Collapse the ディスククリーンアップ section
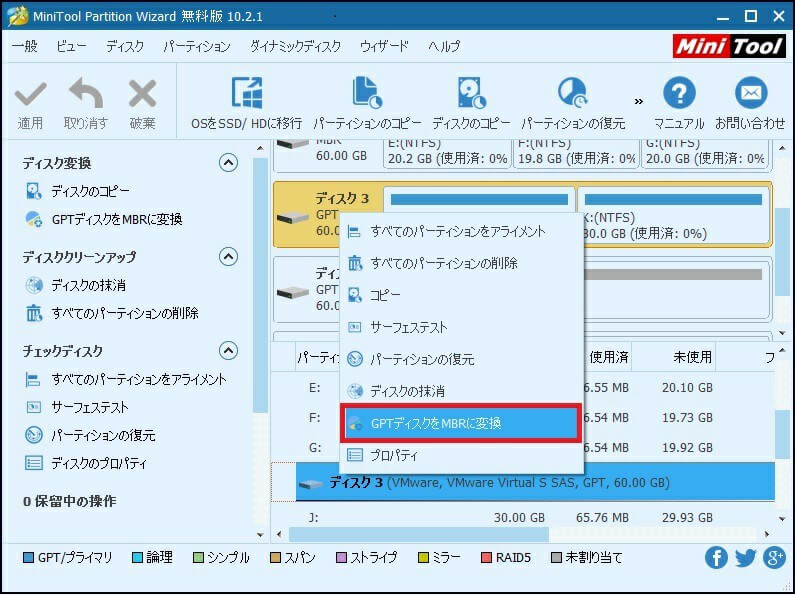The width and height of the screenshot is (795, 595). pyautogui.click(x=228, y=257)
